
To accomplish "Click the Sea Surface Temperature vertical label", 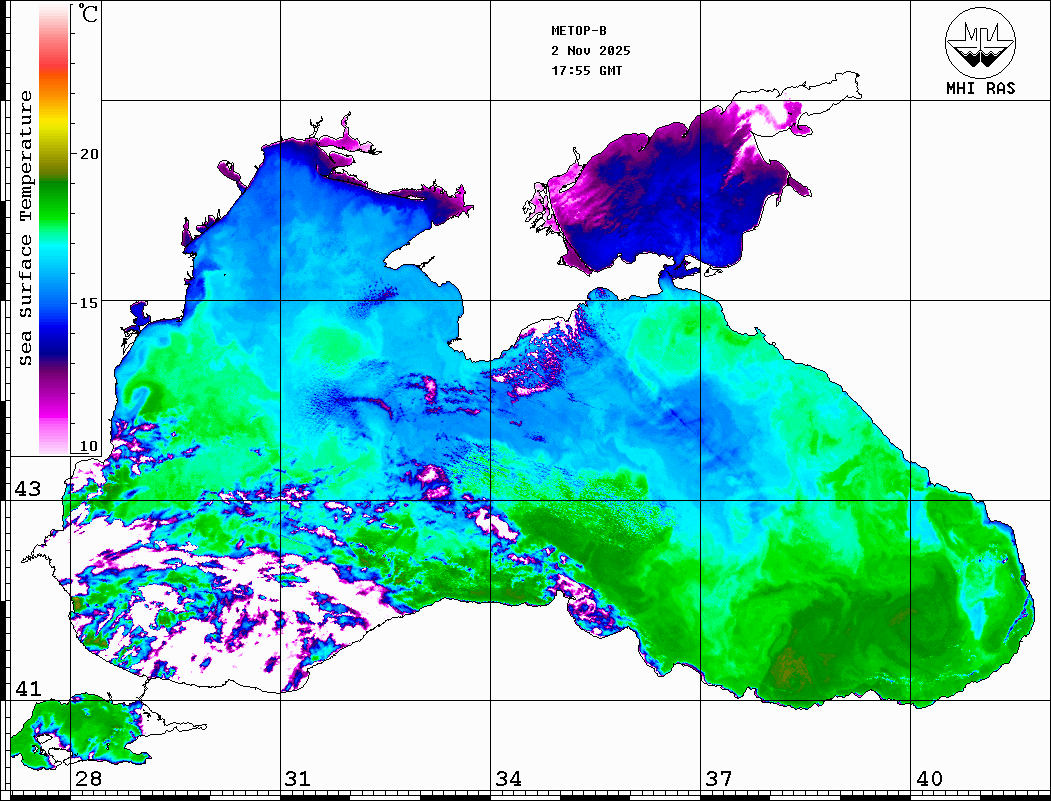I will point(27,228).
